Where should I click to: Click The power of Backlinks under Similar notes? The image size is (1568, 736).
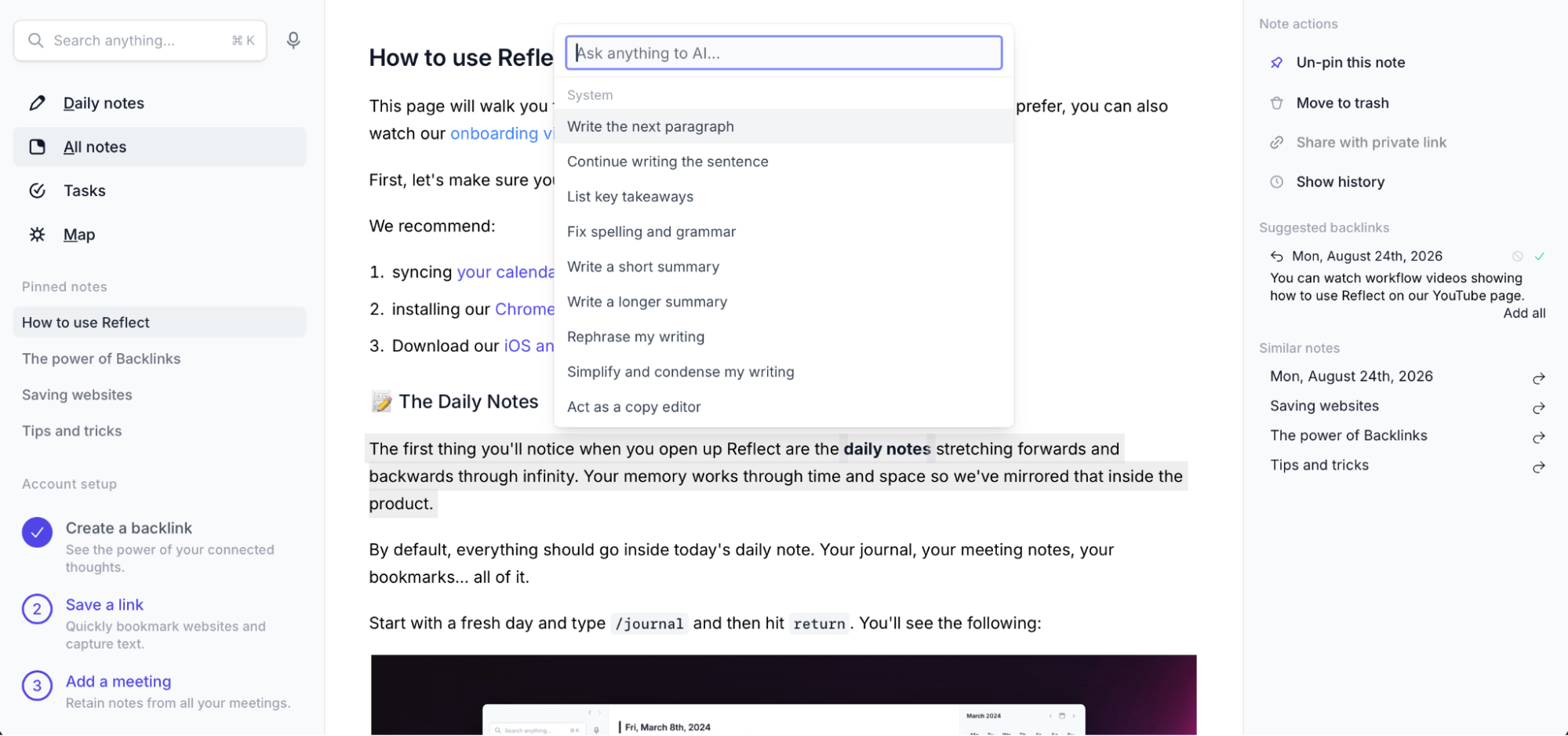point(1348,435)
